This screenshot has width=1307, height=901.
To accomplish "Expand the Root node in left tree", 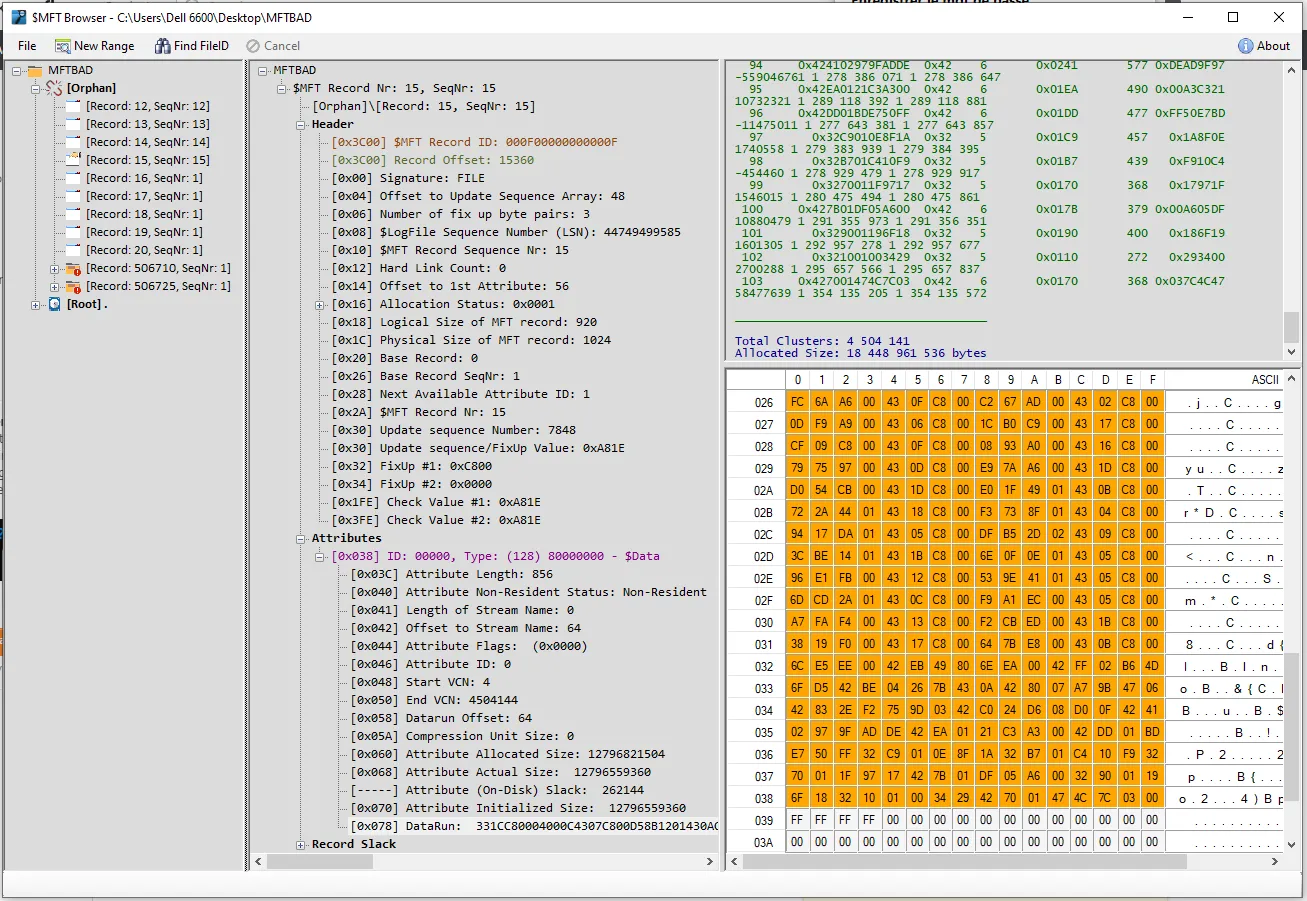I will [x=37, y=304].
